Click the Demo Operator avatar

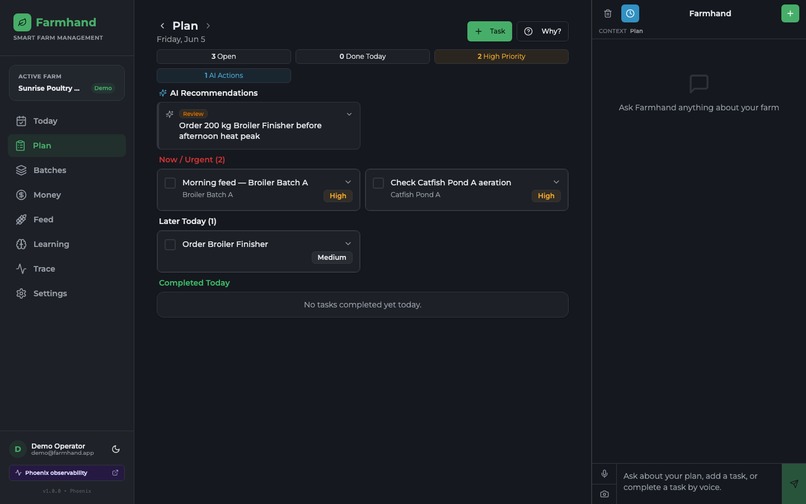[18, 449]
